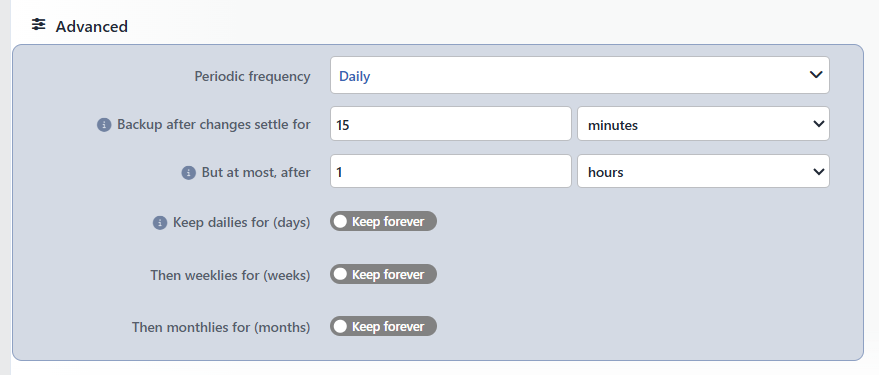Click the Keep dailies for (days) label

point(242,223)
